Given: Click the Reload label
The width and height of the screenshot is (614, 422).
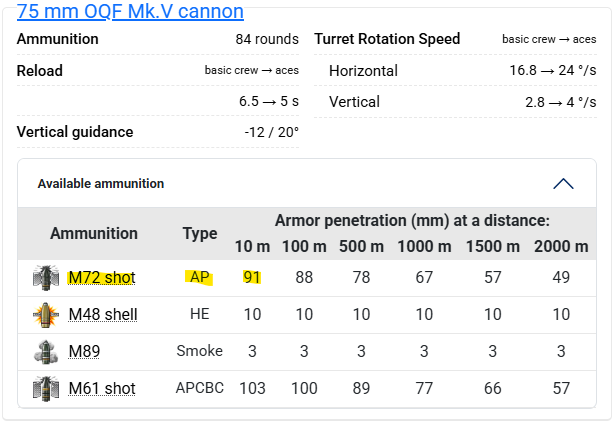Looking at the screenshot, I should pos(40,71).
